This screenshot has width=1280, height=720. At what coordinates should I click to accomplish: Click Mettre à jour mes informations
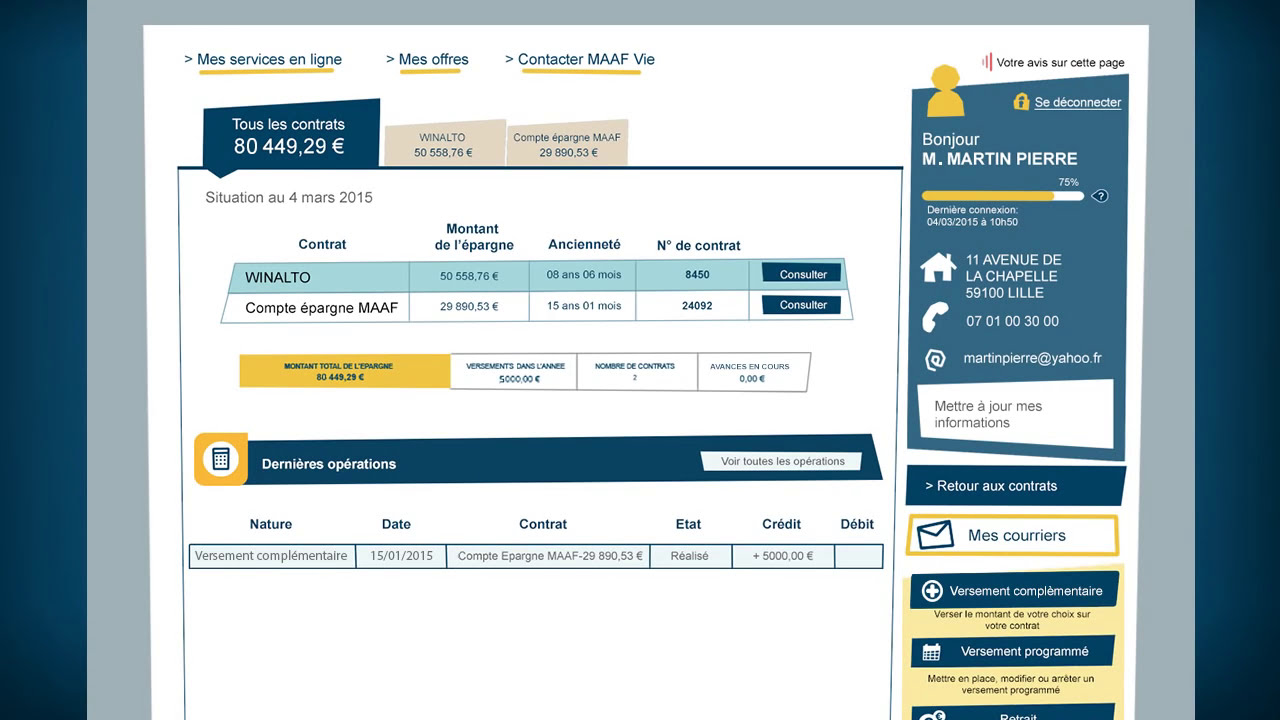[1014, 414]
